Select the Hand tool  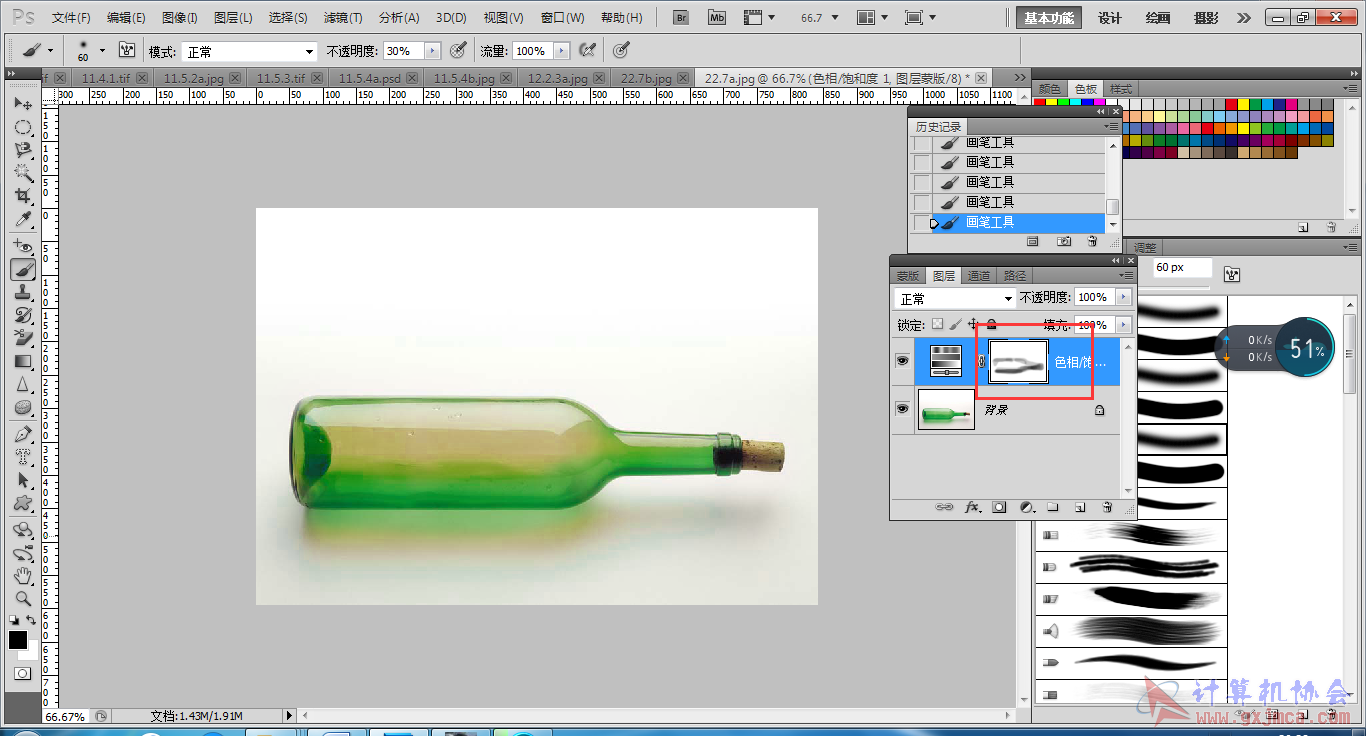tap(23, 576)
